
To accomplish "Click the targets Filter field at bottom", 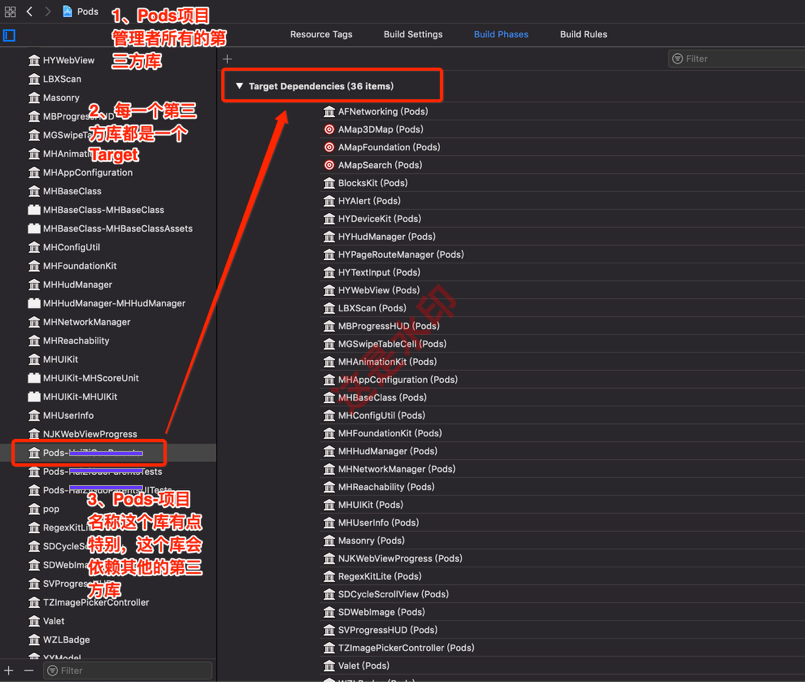I will pos(128,670).
